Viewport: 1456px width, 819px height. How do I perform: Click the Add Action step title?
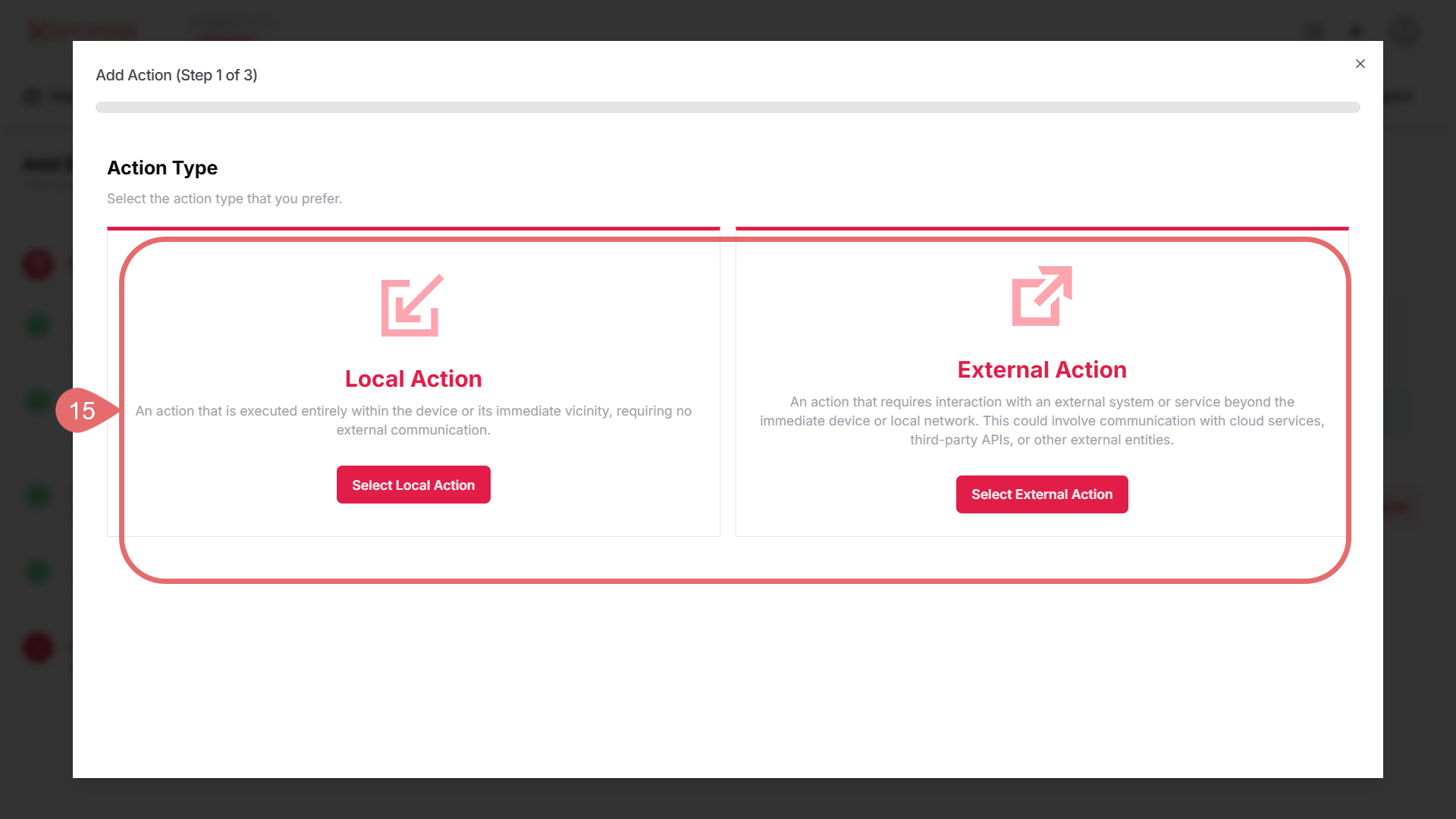(177, 75)
